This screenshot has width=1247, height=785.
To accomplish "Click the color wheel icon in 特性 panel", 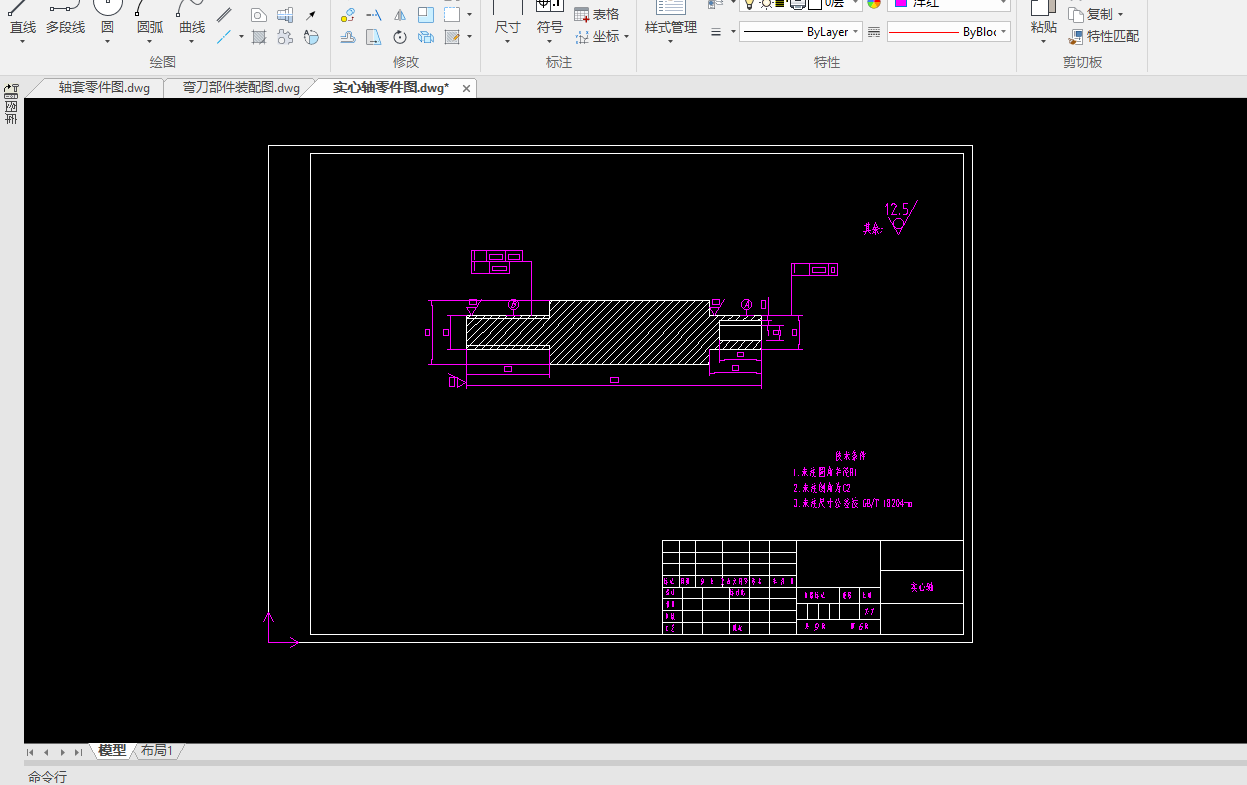I will click(x=874, y=4).
